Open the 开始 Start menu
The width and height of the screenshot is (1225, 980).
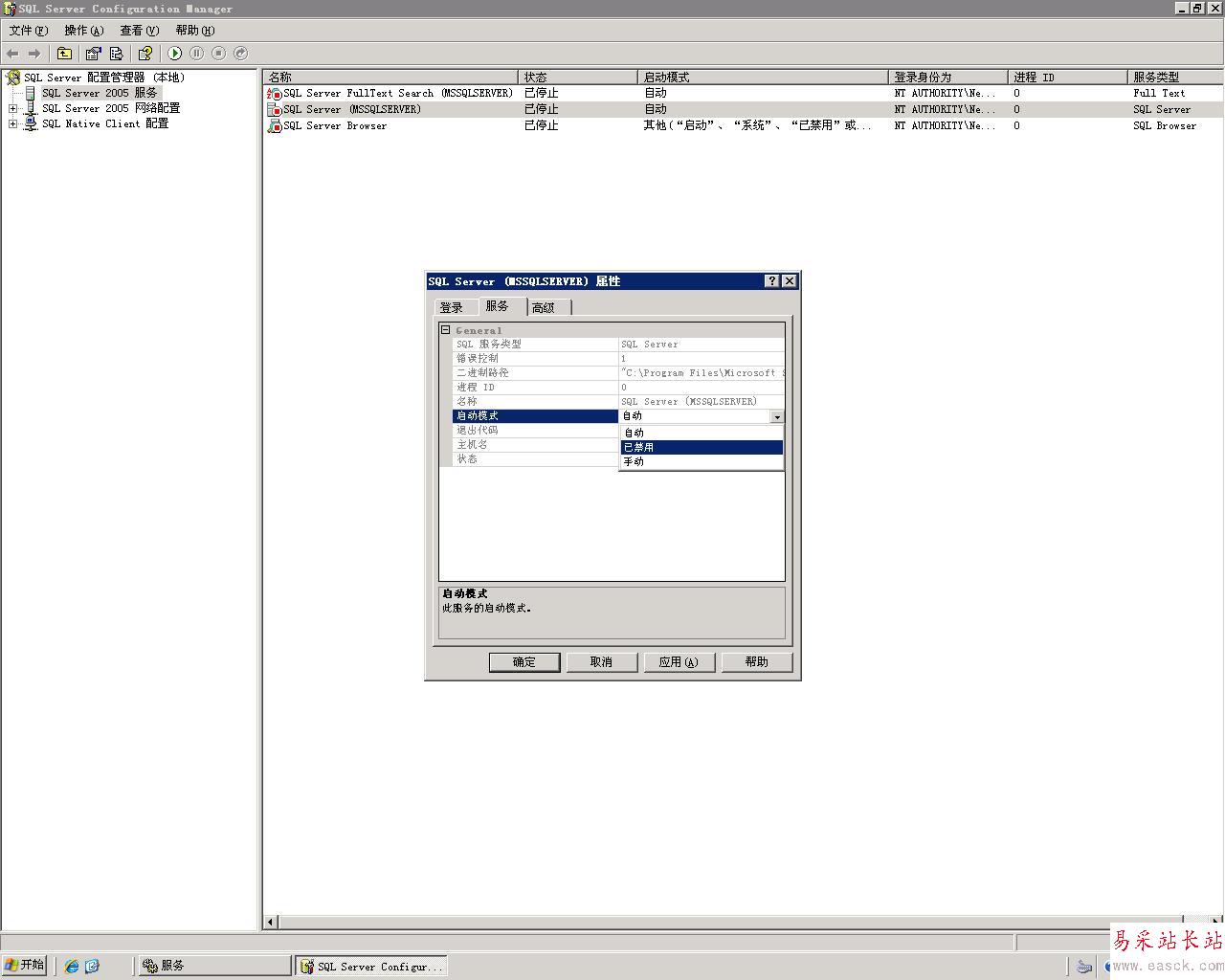pos(25,966)
